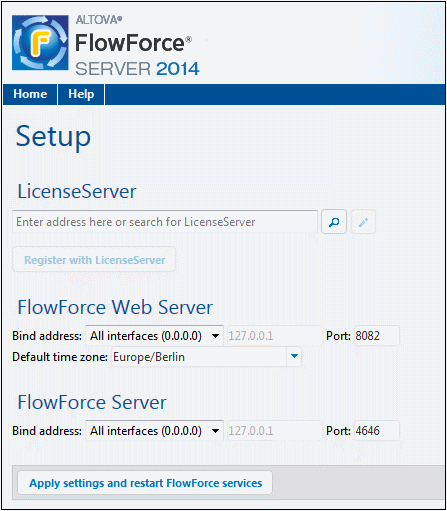Click the pencil edit icon beside search

(x=363, y=222)
